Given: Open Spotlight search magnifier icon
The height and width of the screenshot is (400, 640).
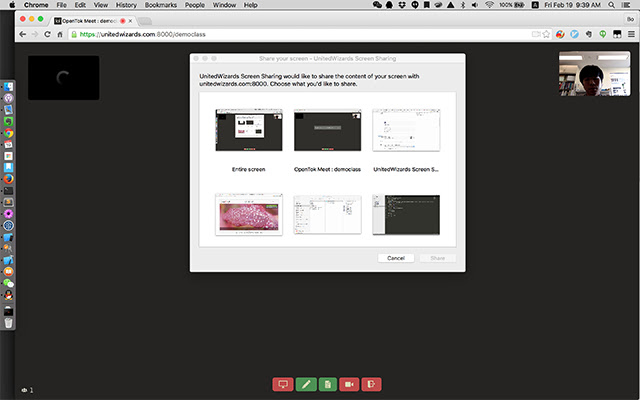Looking at the screenshot, I should click(611, 5).
